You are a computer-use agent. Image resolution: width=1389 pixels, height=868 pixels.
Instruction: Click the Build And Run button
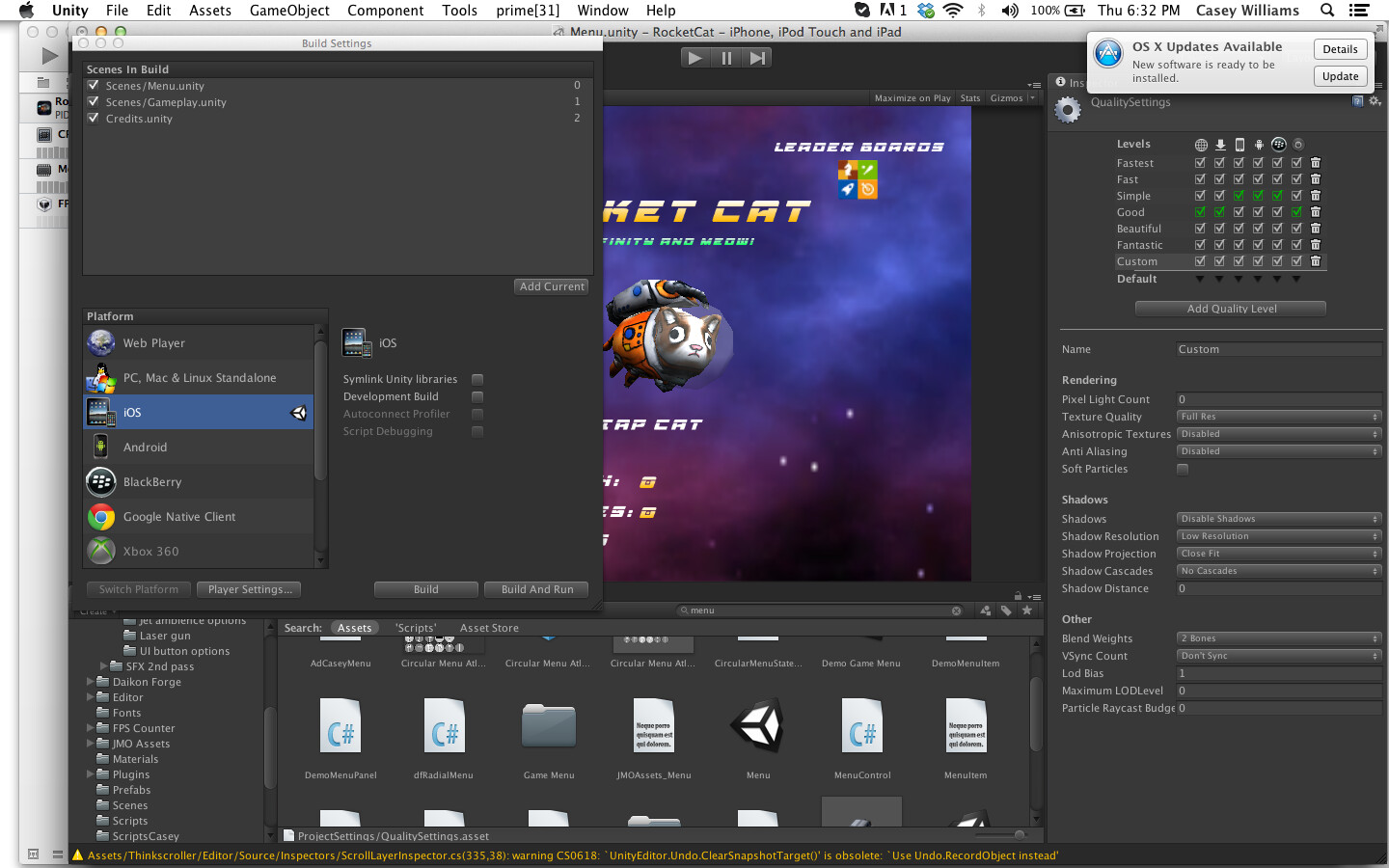point(537,589)
